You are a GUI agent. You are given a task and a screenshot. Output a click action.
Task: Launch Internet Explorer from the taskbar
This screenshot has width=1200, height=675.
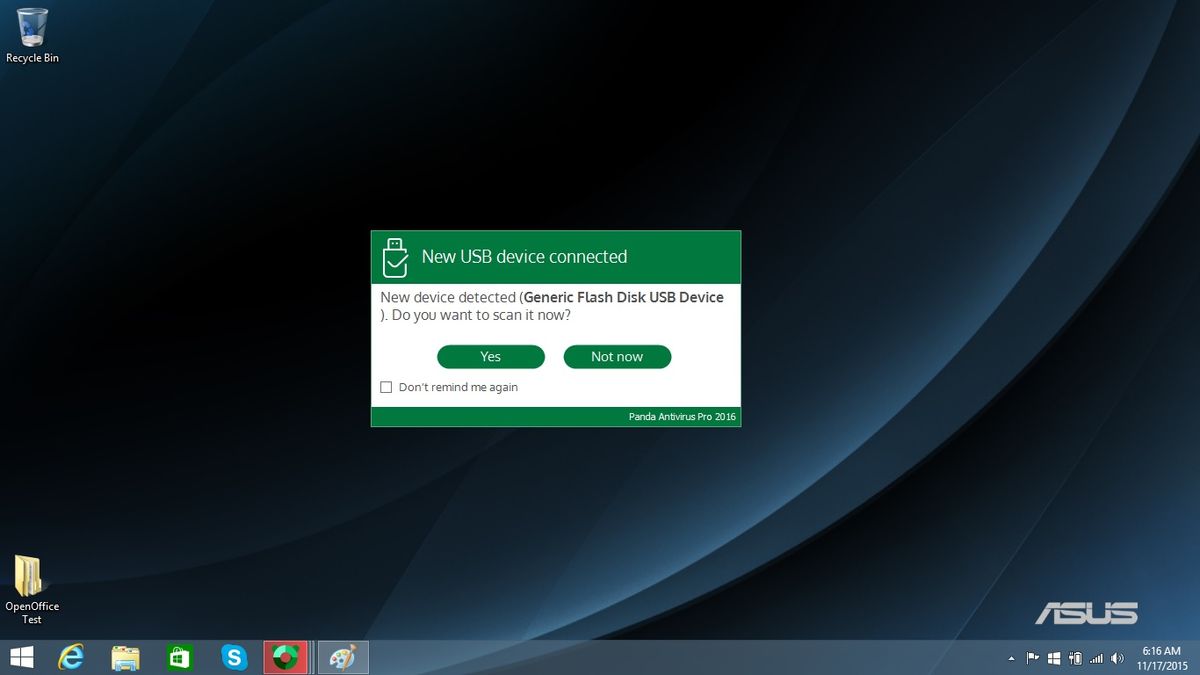coord(71,657)
